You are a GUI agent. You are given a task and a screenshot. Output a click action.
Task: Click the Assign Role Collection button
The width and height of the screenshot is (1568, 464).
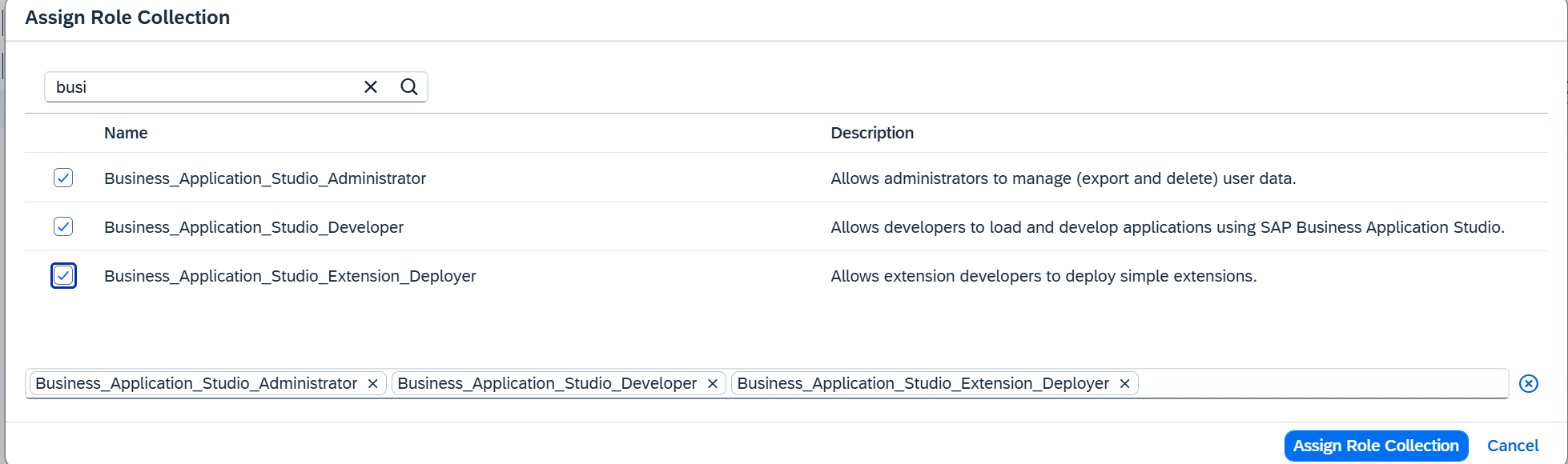(1376, 446)
